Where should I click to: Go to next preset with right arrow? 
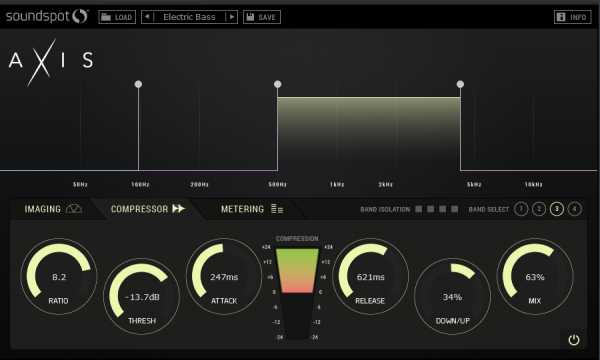(232, 17)
